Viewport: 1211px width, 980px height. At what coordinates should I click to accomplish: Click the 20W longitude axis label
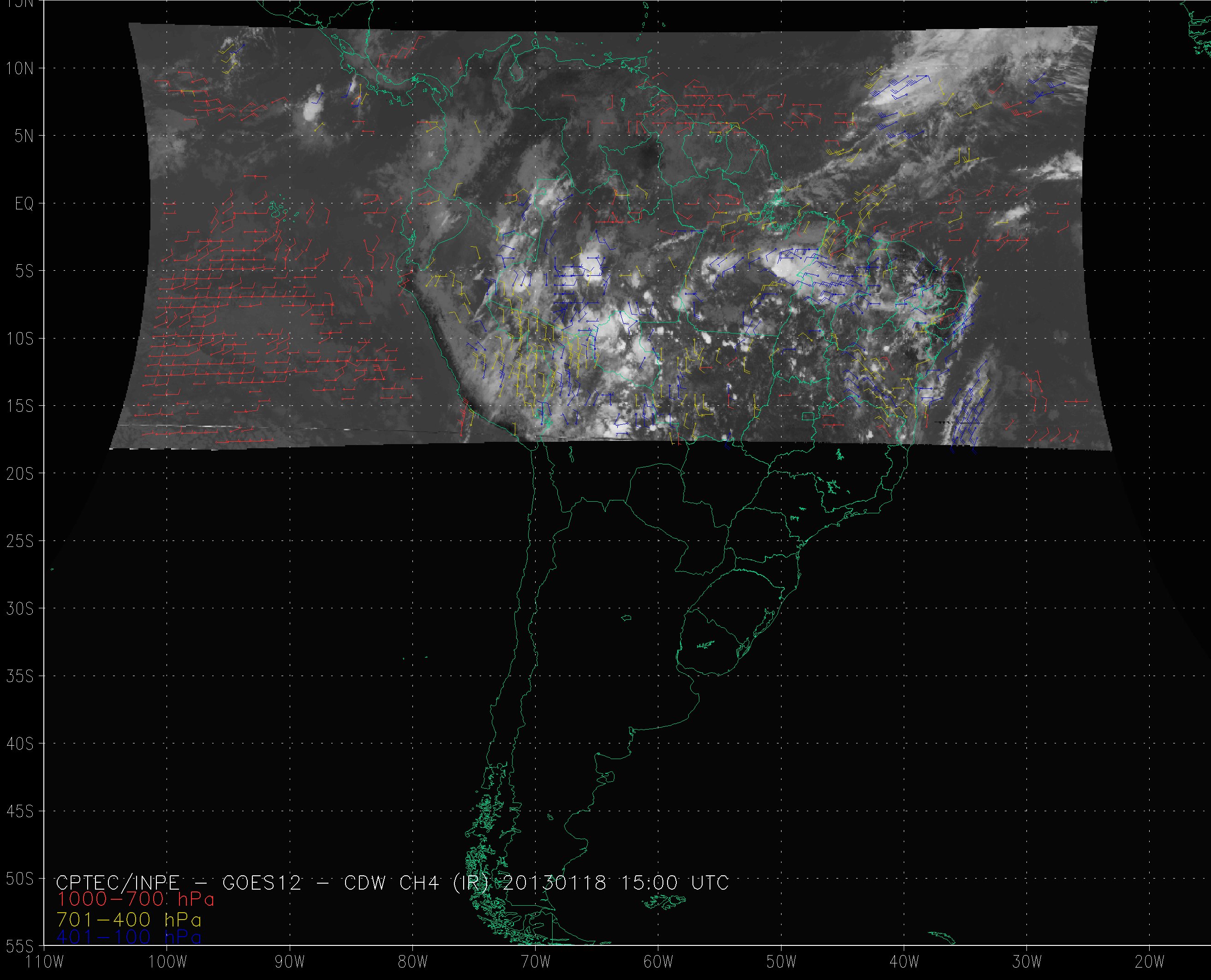pos(1150,962)
